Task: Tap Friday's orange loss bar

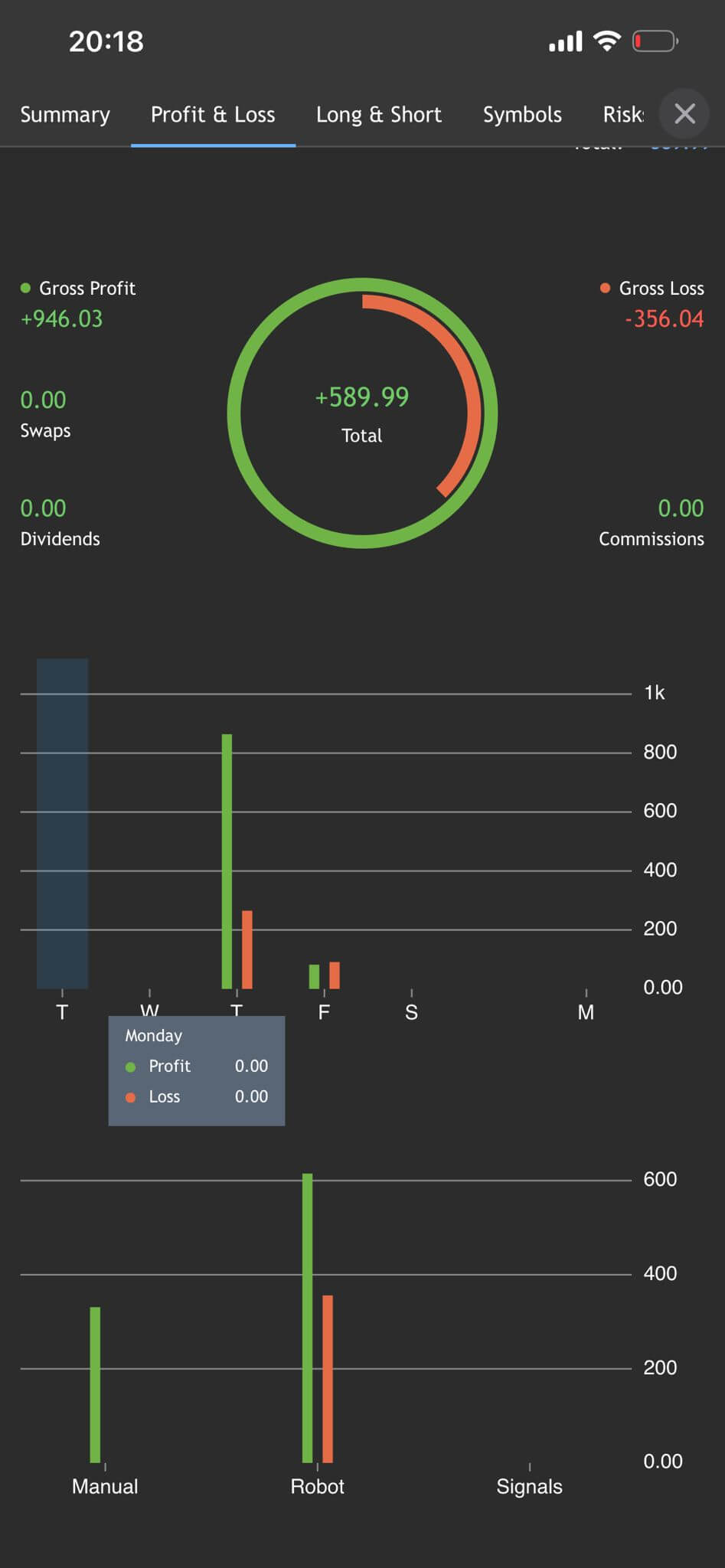Action: (x=335, y=975)
